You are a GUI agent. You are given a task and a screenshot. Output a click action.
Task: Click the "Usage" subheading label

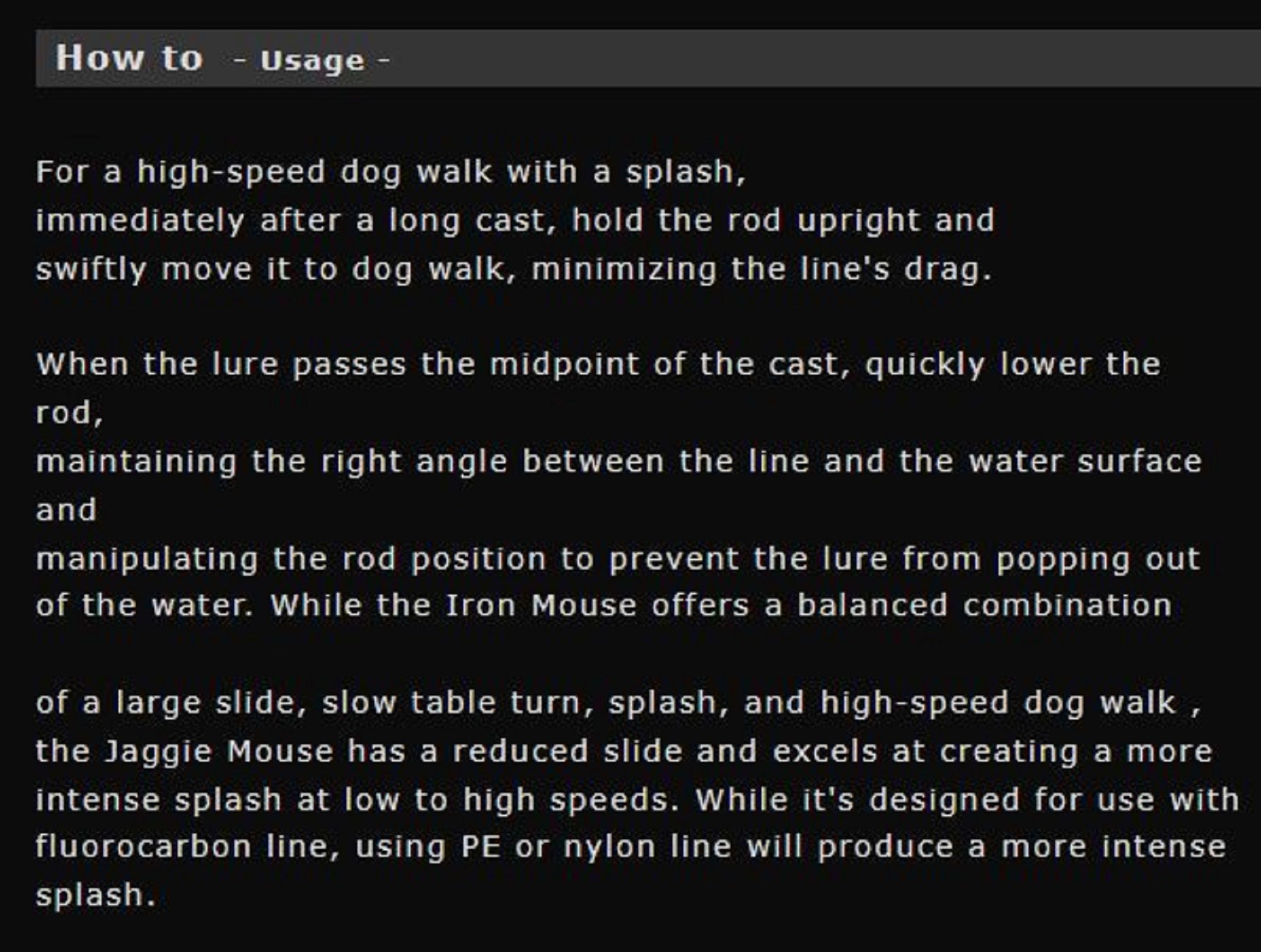[x=312, y=61]
